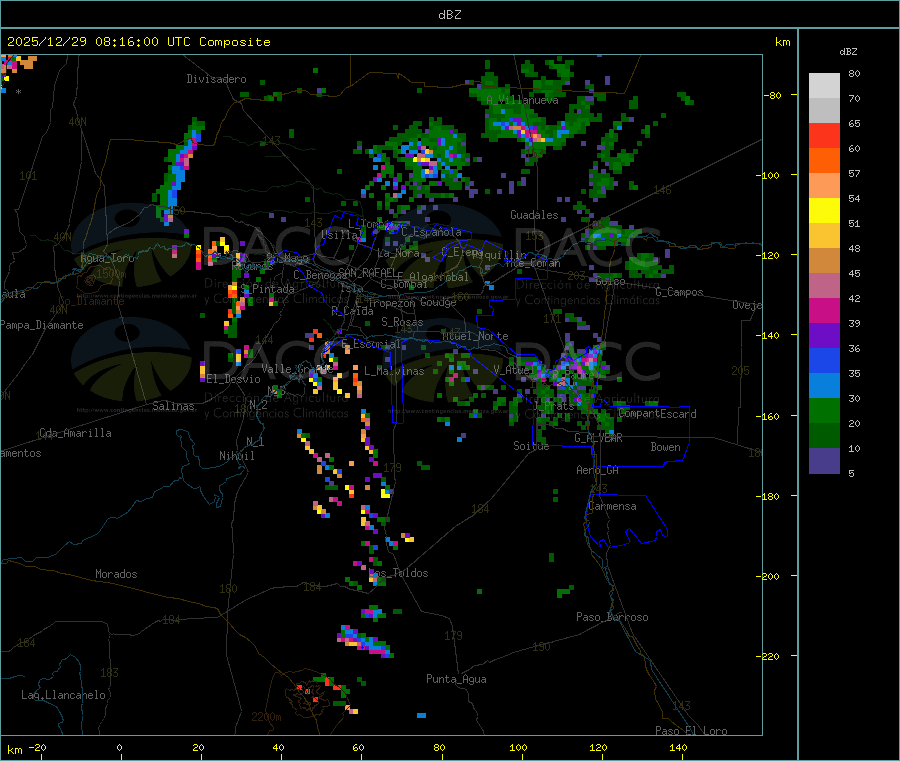Click the Agua_Toro map label

click(107, 258)
